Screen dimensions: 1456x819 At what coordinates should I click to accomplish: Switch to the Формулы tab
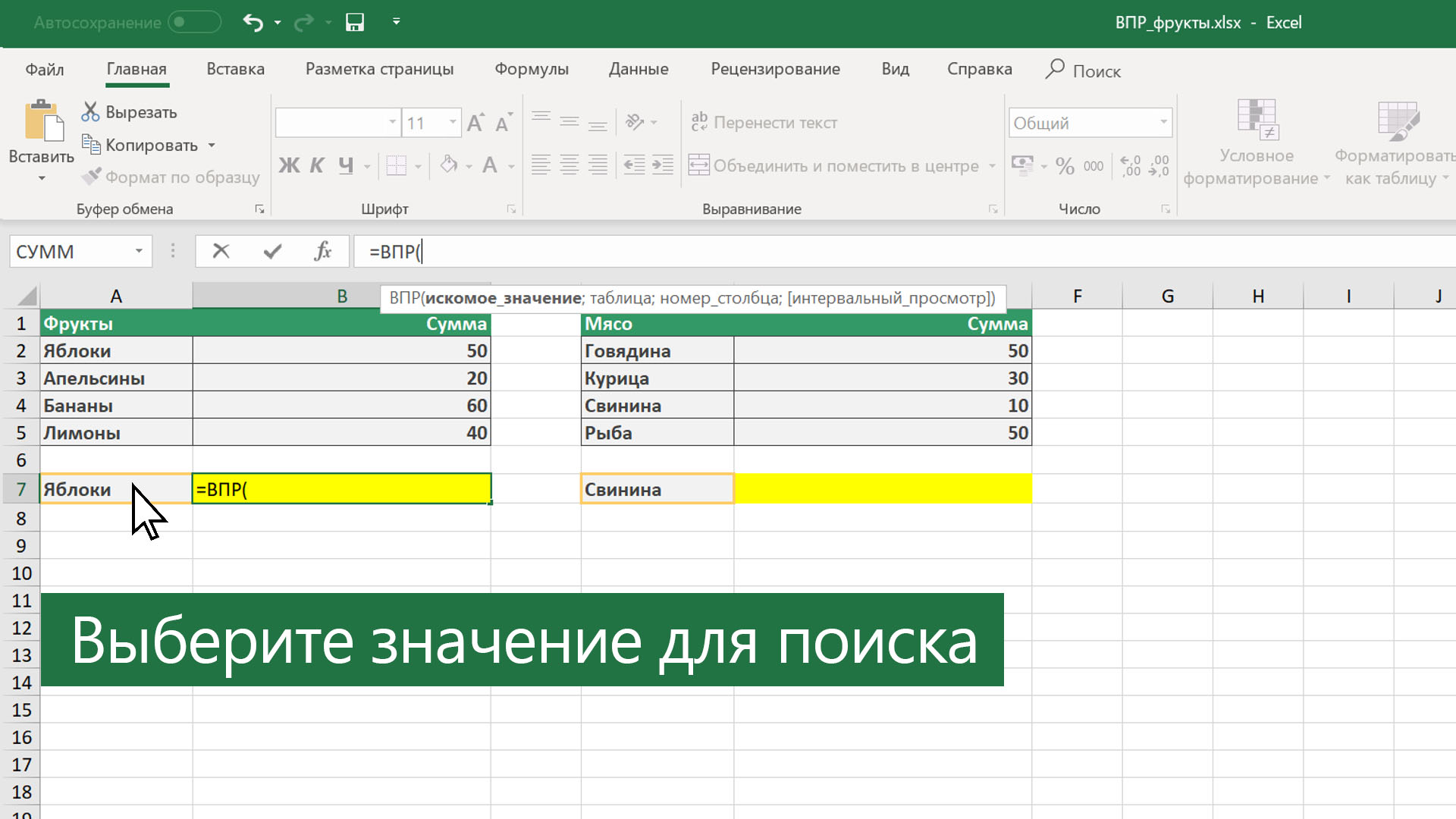tap(532, 69)
